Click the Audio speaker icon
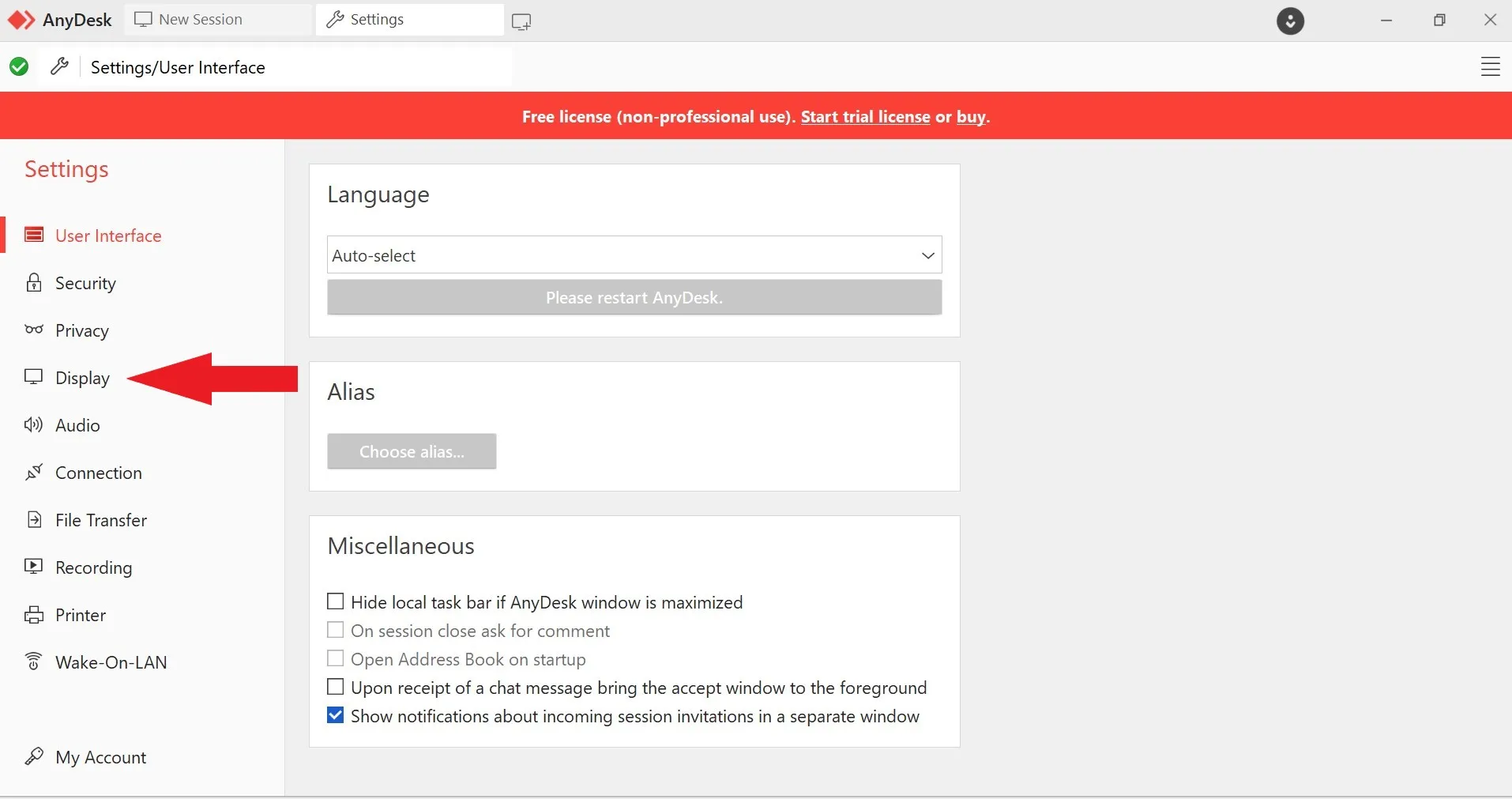Image resolution: width=1512 pixels, height=799 pixels. coord(34,424)
